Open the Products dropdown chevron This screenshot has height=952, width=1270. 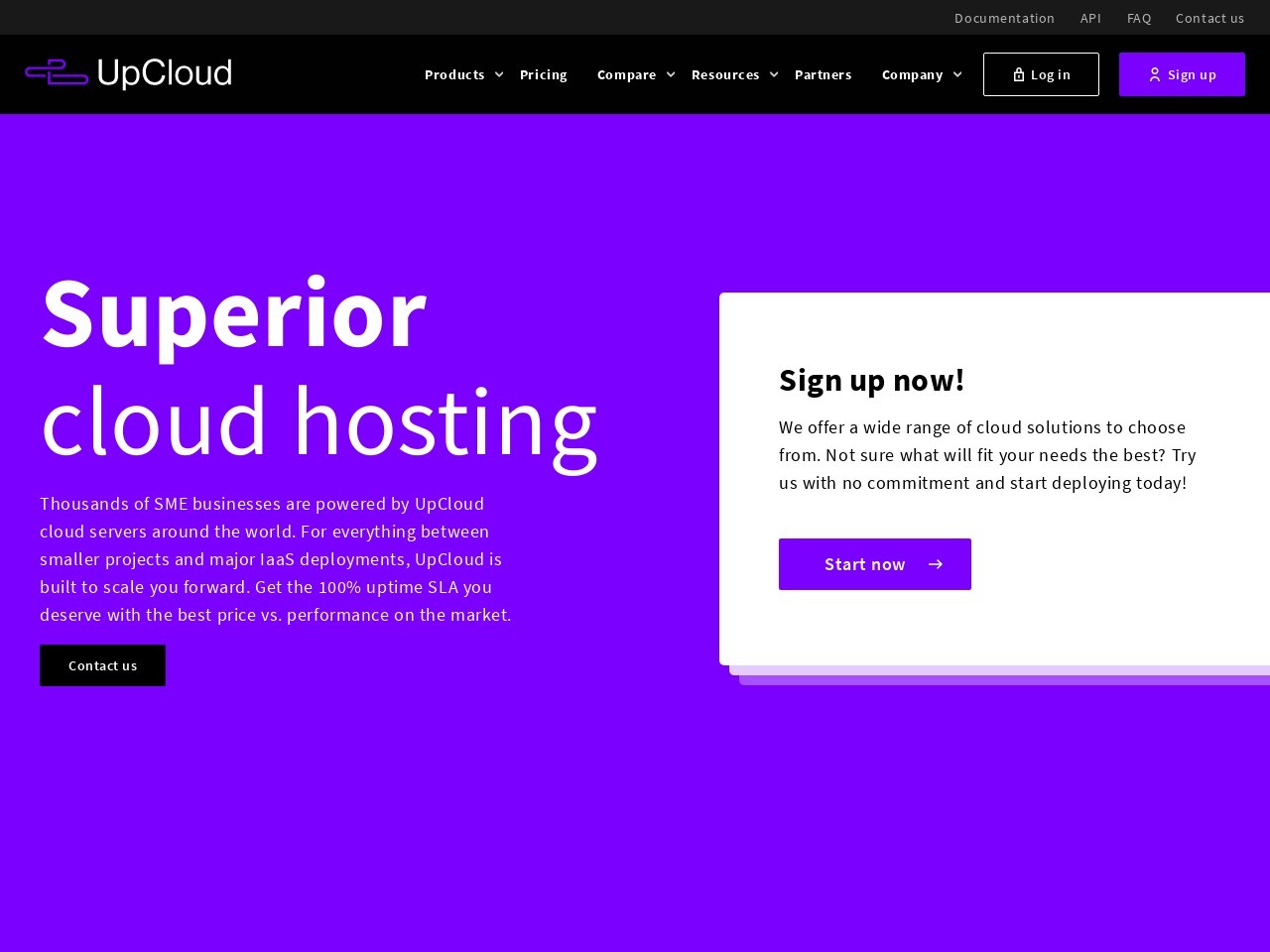coord(499,74)
